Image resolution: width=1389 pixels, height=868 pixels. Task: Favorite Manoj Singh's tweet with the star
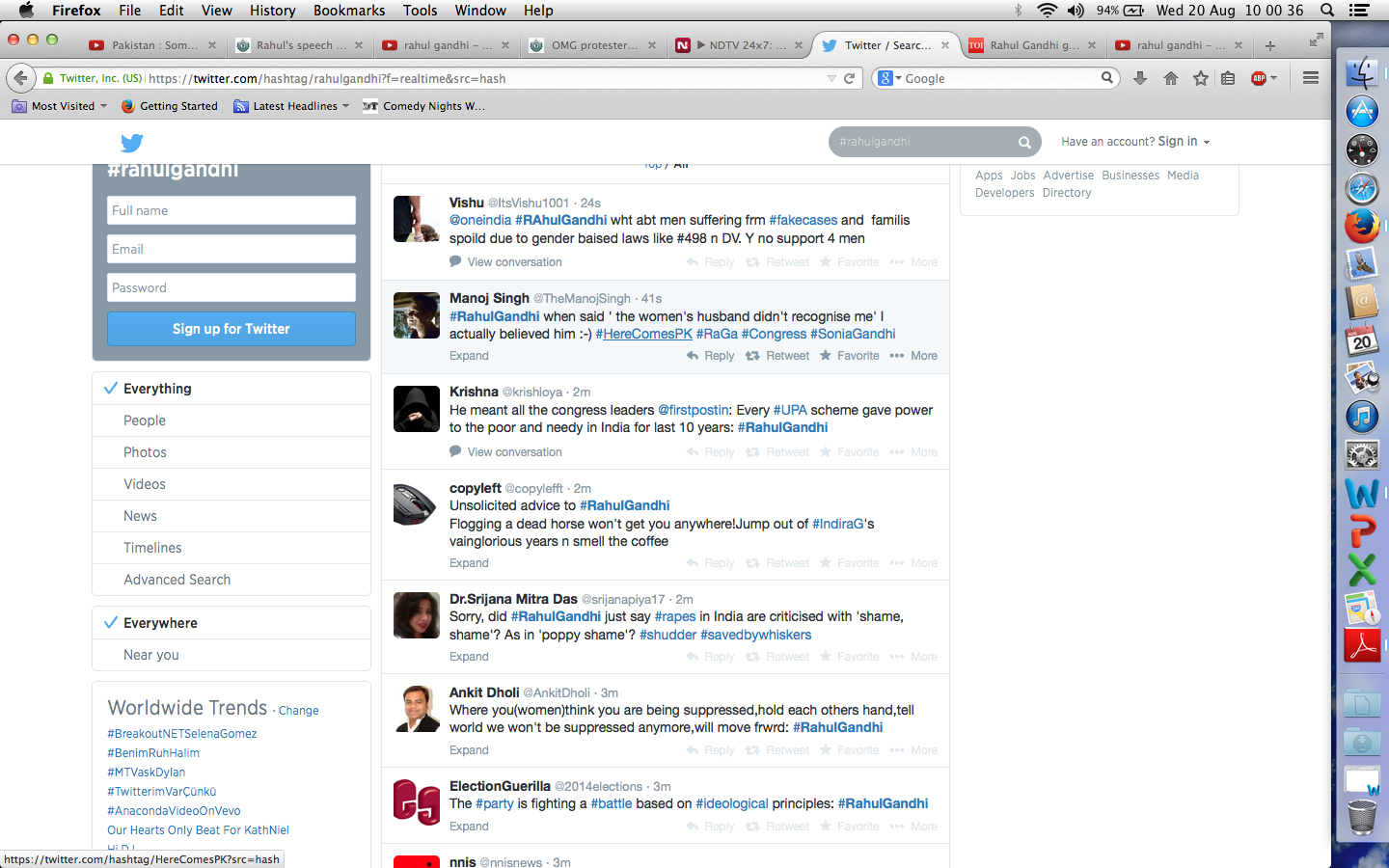(826, 356)
